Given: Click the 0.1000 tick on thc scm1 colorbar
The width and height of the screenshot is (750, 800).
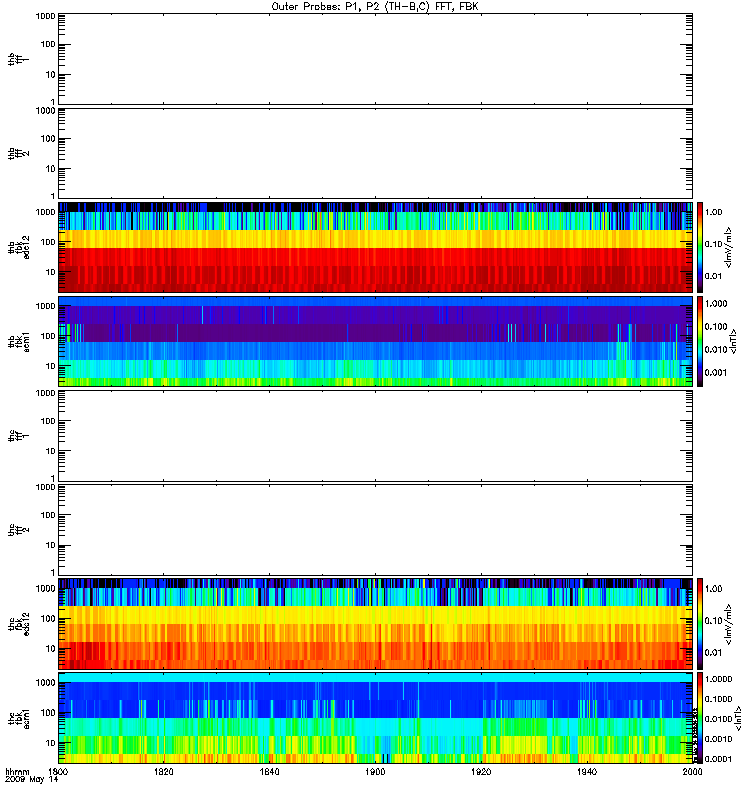Looking at the screenshot, I should pyautogui.click(x=718, y=699).
